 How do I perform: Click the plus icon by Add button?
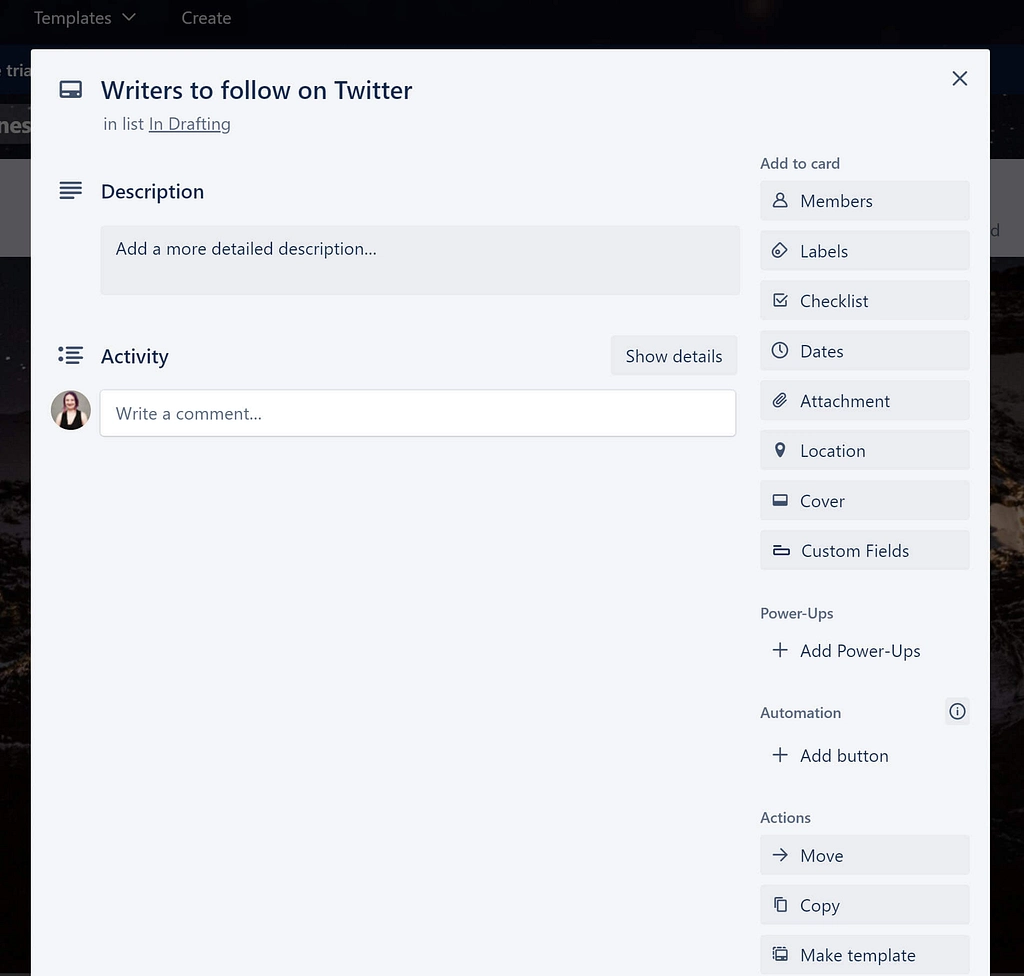click(780, 755)
